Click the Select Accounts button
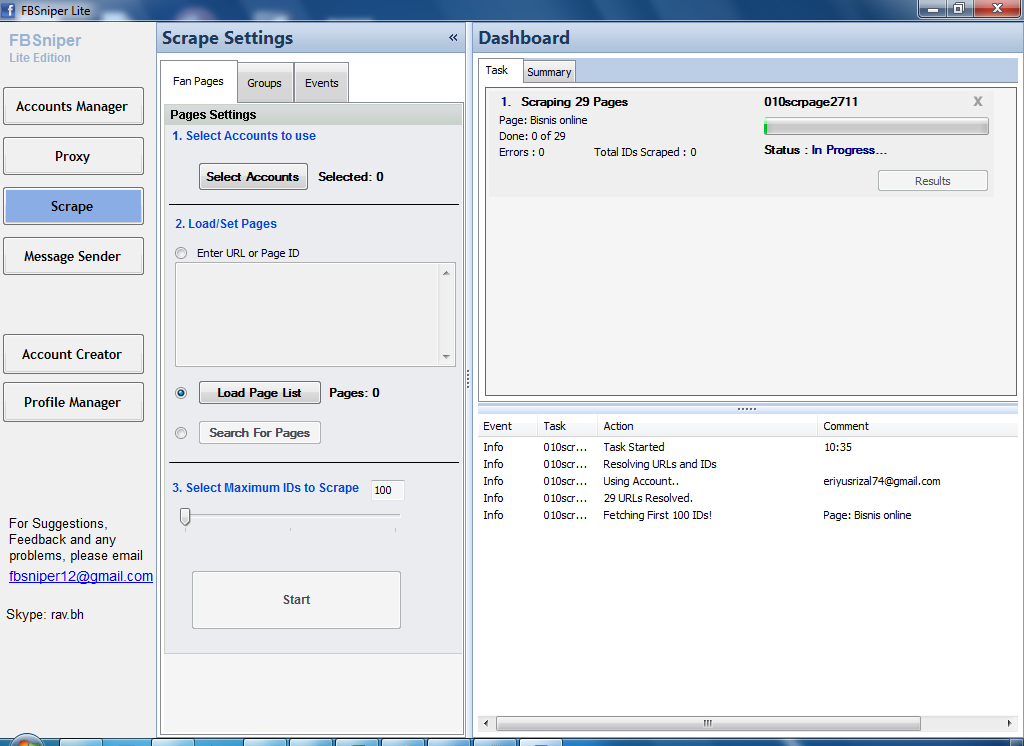 click(253, 176)
